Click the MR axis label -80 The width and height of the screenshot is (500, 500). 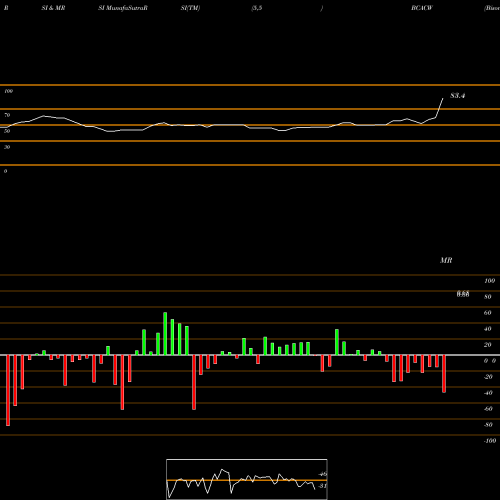488,425
